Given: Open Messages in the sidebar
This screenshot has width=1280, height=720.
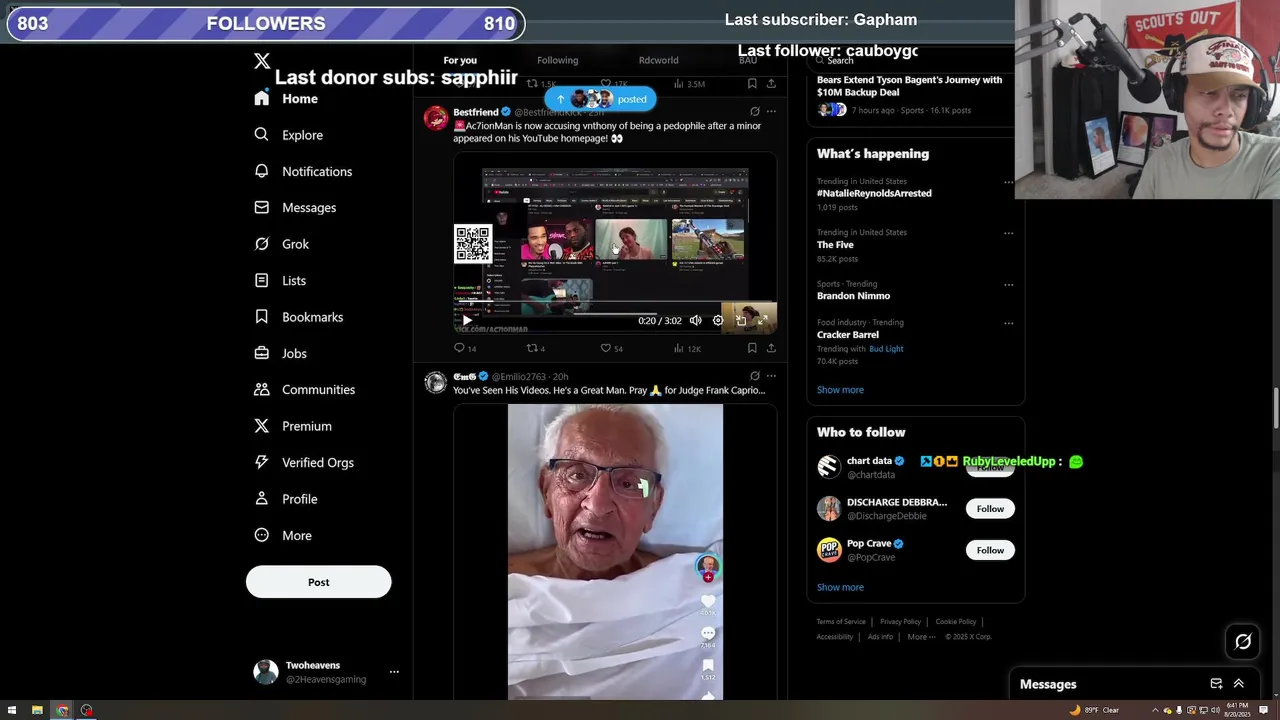Looking at the screenshot, I should (x=295, y=208).
